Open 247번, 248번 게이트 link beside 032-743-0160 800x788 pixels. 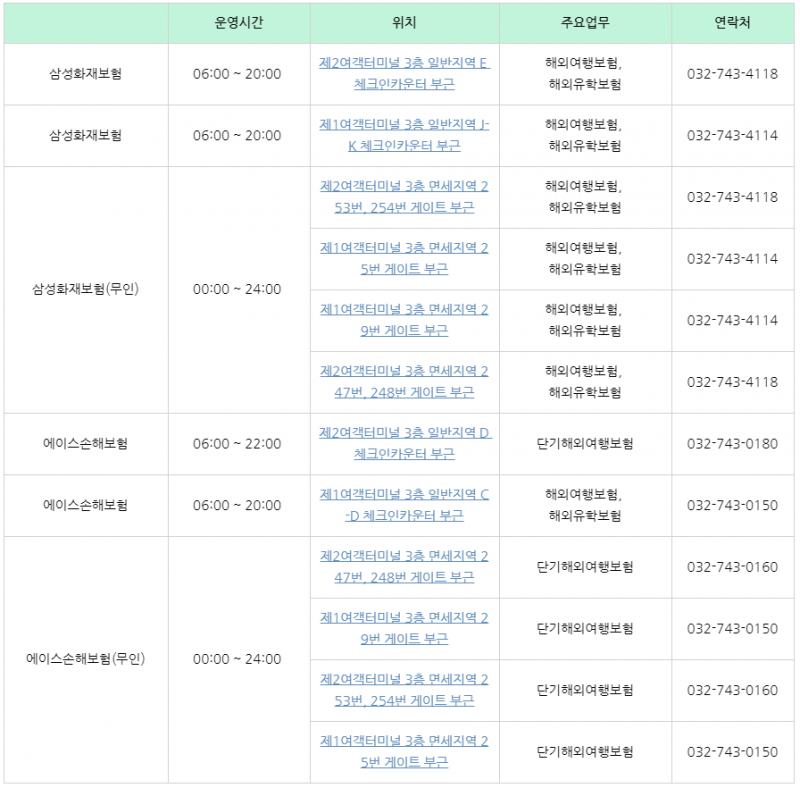tap(404, 567)
